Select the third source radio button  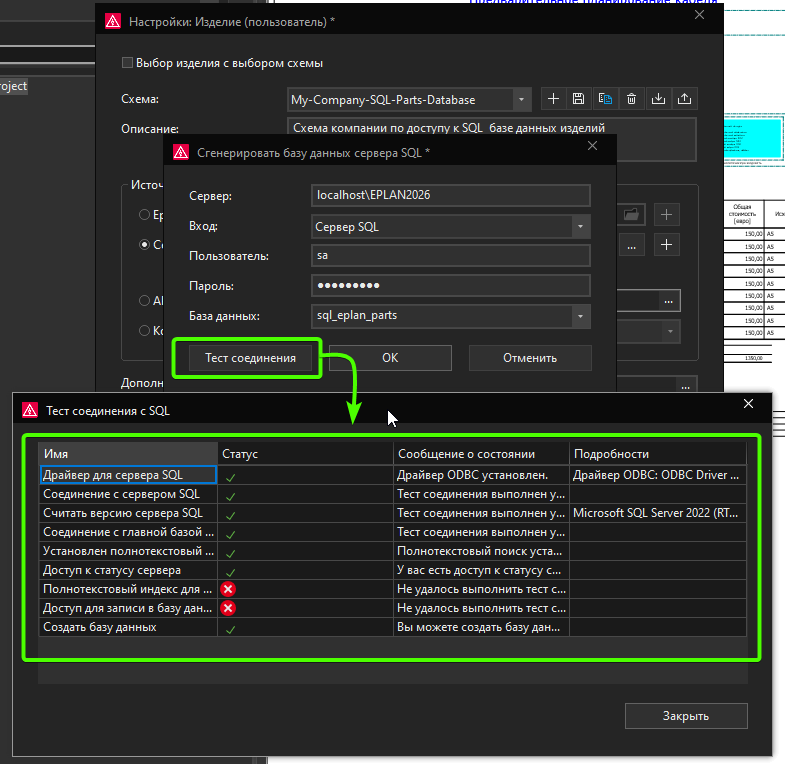pos(144,300)
